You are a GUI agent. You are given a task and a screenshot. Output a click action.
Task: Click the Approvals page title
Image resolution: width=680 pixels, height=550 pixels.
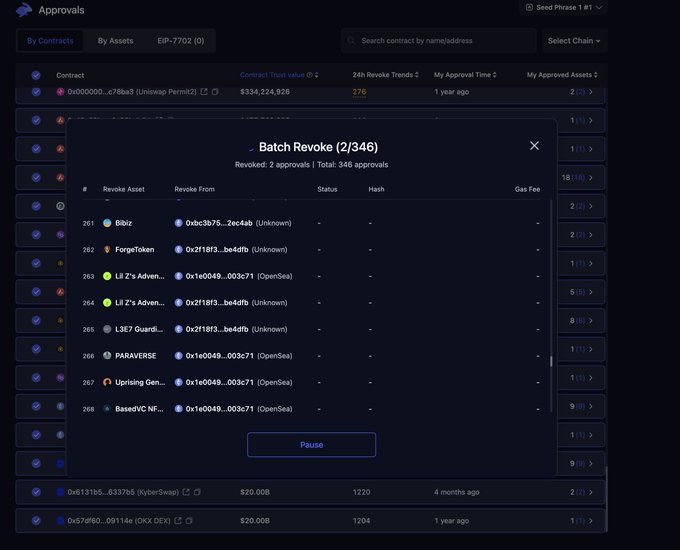point(61,10)
